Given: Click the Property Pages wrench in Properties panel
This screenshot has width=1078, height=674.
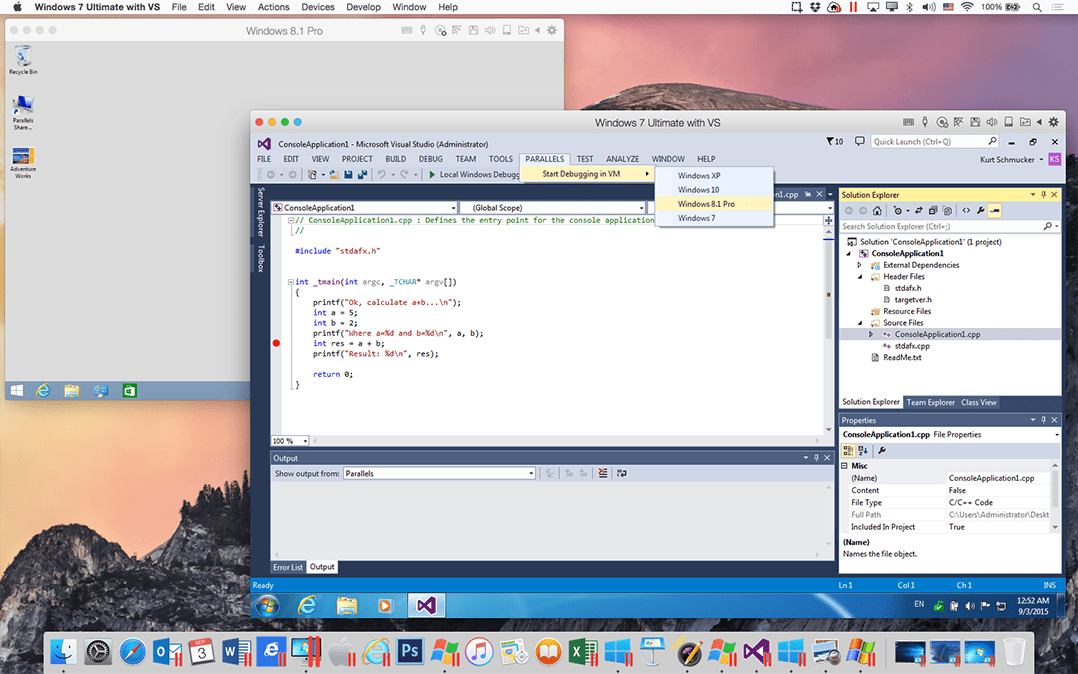Looking at the screenshot, I should (881, 450).
